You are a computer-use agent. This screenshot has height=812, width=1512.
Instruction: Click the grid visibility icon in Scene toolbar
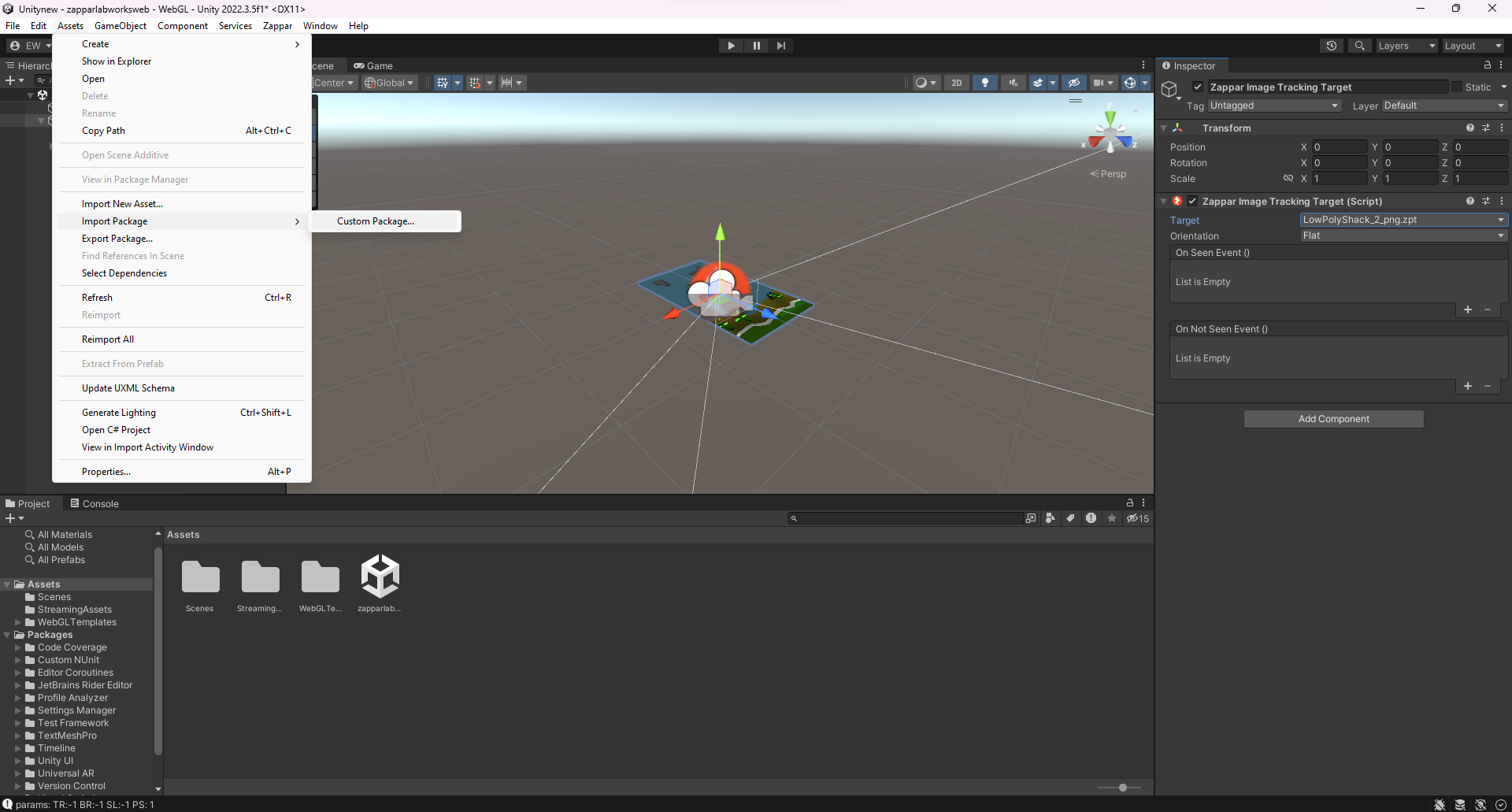443,83
